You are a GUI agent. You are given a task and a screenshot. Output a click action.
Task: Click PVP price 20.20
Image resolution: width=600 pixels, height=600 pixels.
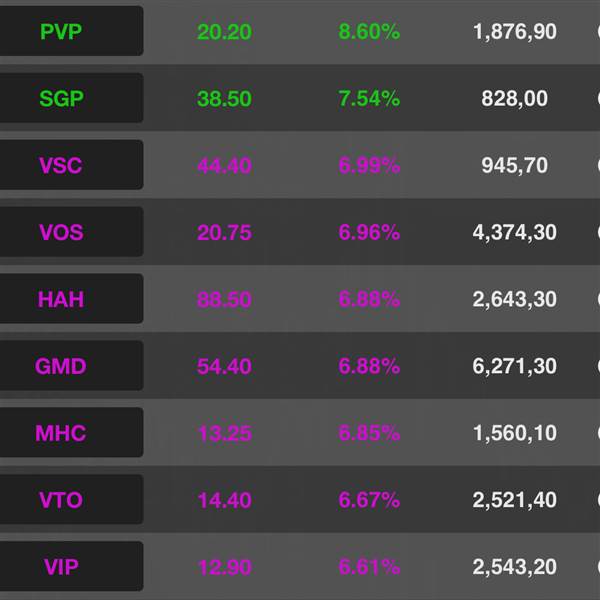point(224,32)
